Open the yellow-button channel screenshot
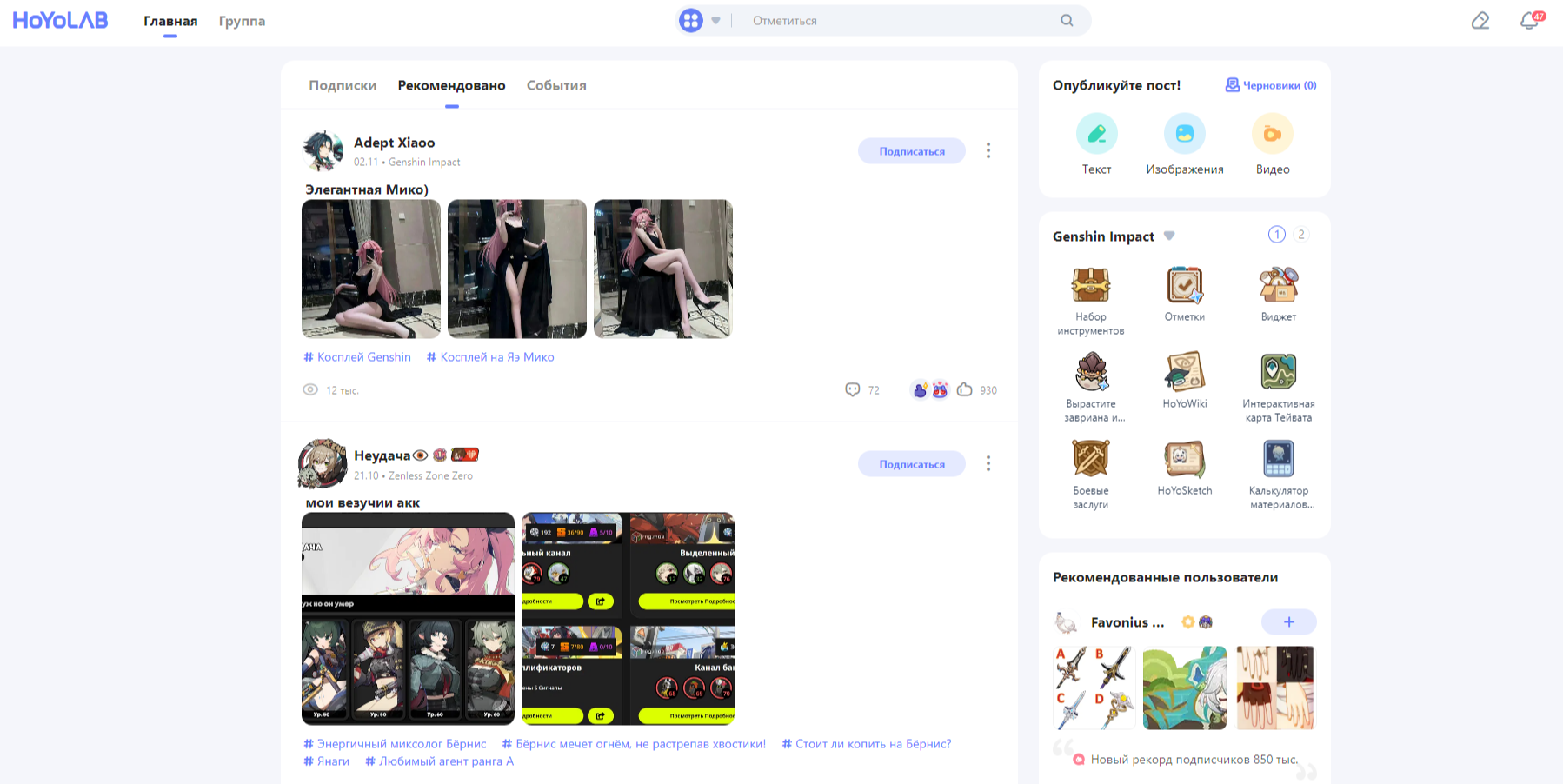Viewport: 1563px width, 784px height. (628, 619)
